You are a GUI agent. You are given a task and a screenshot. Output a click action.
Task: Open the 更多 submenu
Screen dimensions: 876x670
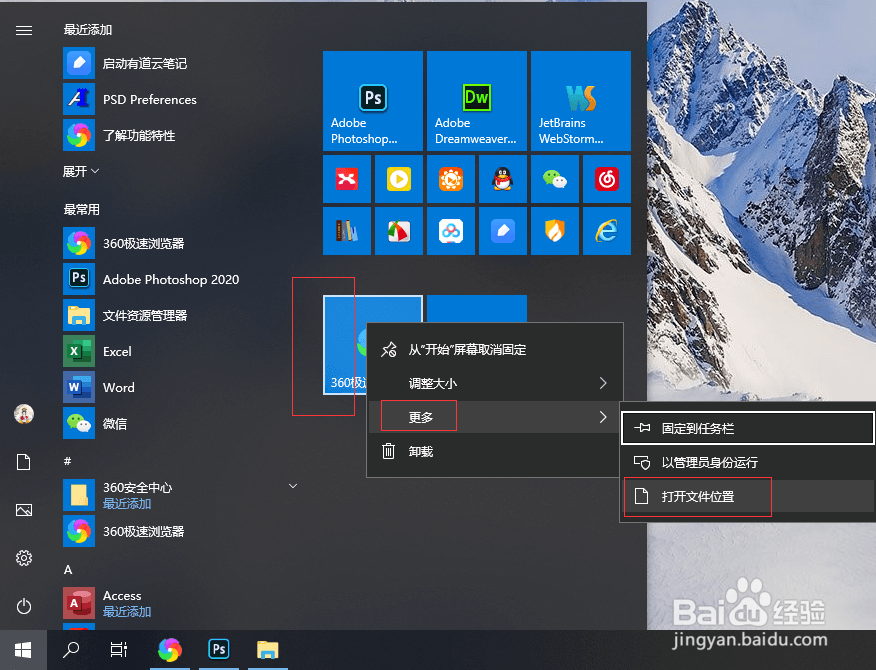point(494,417)
